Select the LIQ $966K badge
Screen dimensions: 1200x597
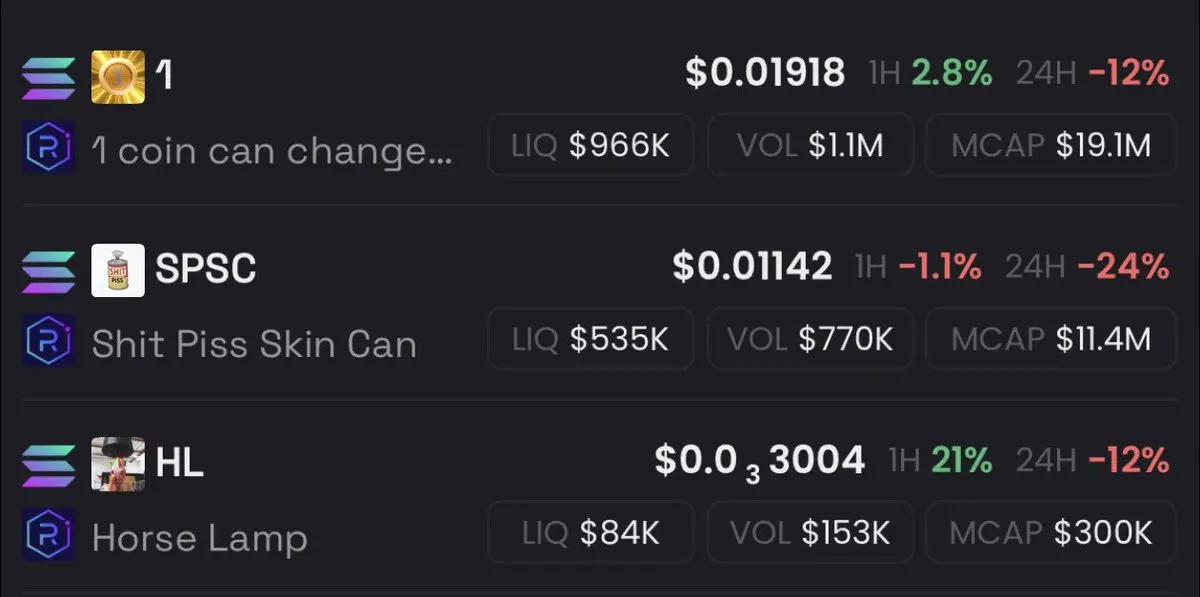pyautogui.click(x=591, y=146)
